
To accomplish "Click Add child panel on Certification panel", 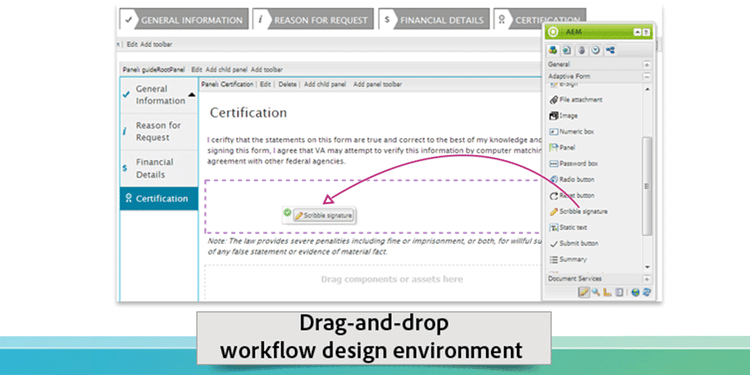I will (x=325, y=84).
